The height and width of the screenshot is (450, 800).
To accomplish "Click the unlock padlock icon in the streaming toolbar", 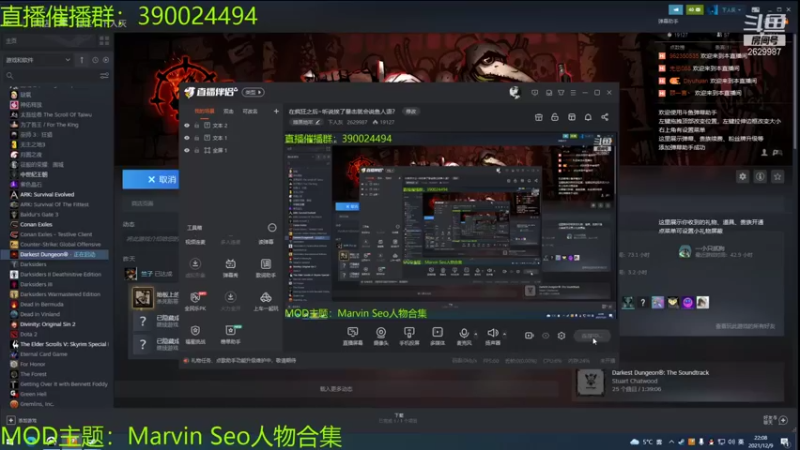I will [x=555, y=117].
